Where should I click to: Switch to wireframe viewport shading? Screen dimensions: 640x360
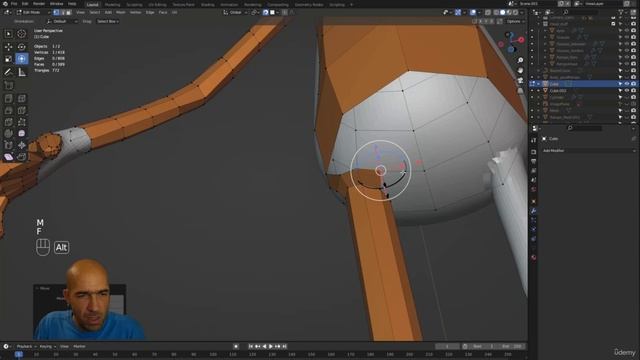pyautogui.click(x=497, y=13)
